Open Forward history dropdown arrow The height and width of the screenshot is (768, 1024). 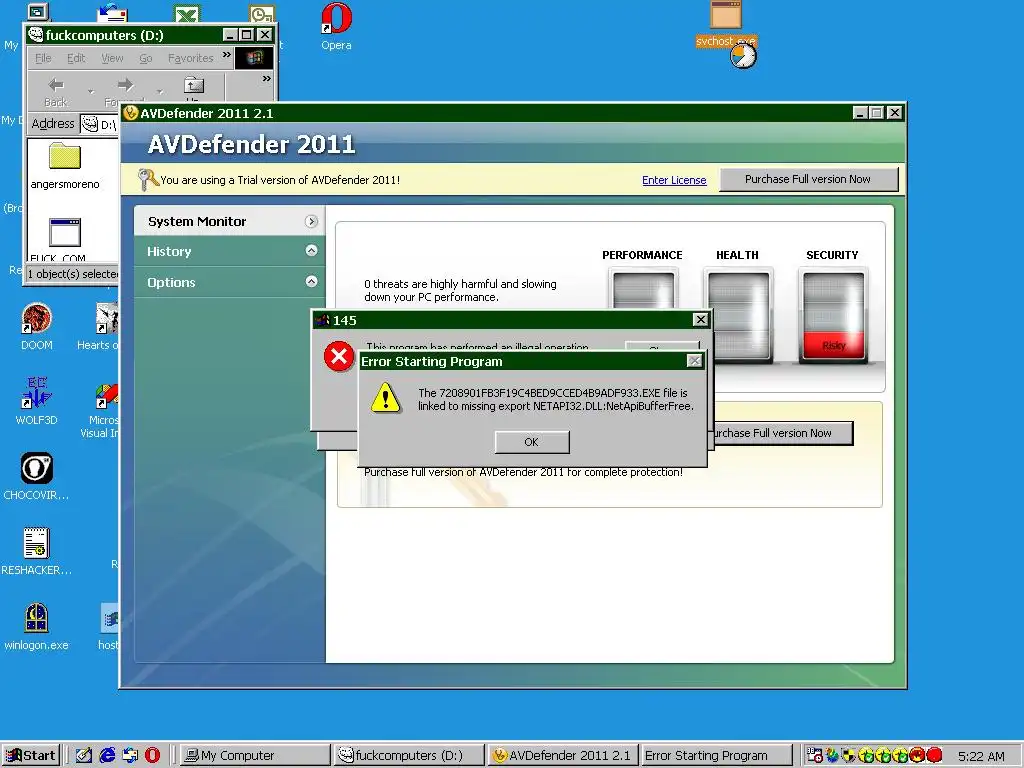[159, 91]
